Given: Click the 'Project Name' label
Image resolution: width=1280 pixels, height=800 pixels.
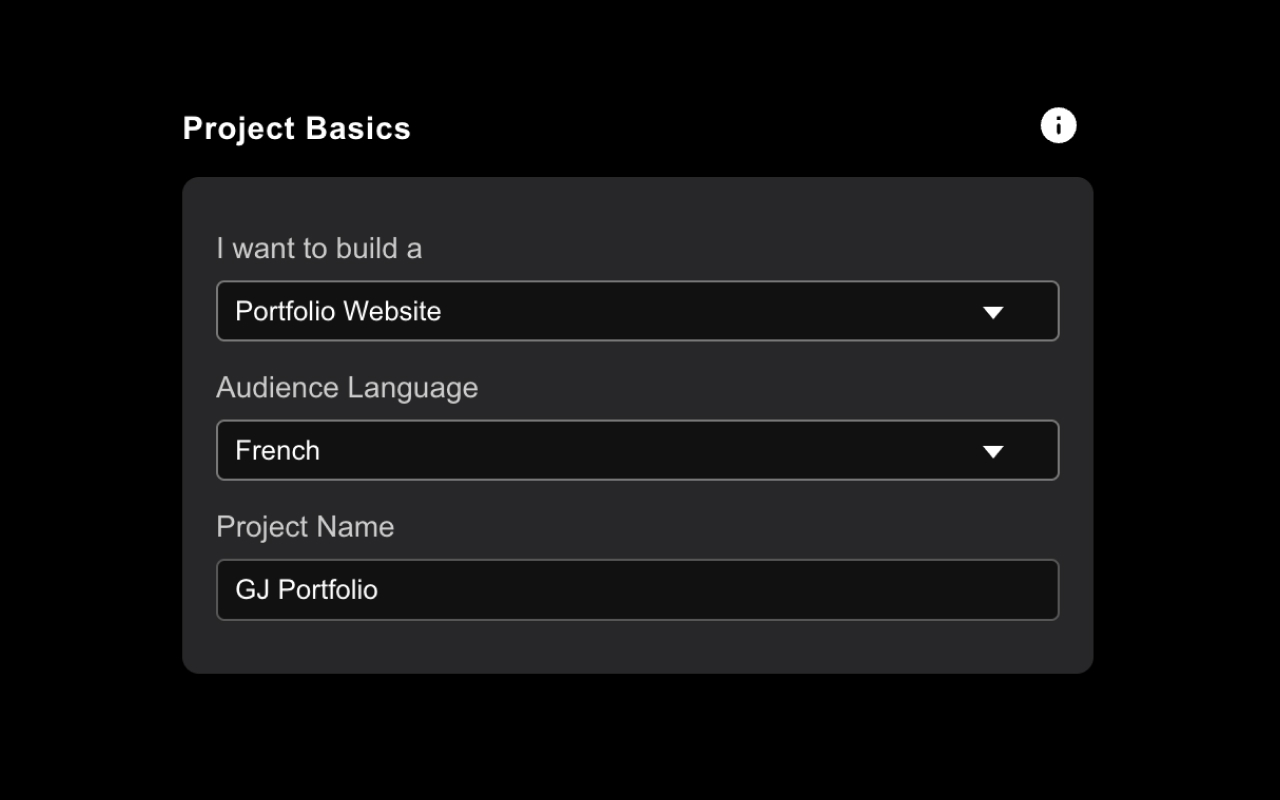Looking at the screenshot, I should (x=305, y=526).
